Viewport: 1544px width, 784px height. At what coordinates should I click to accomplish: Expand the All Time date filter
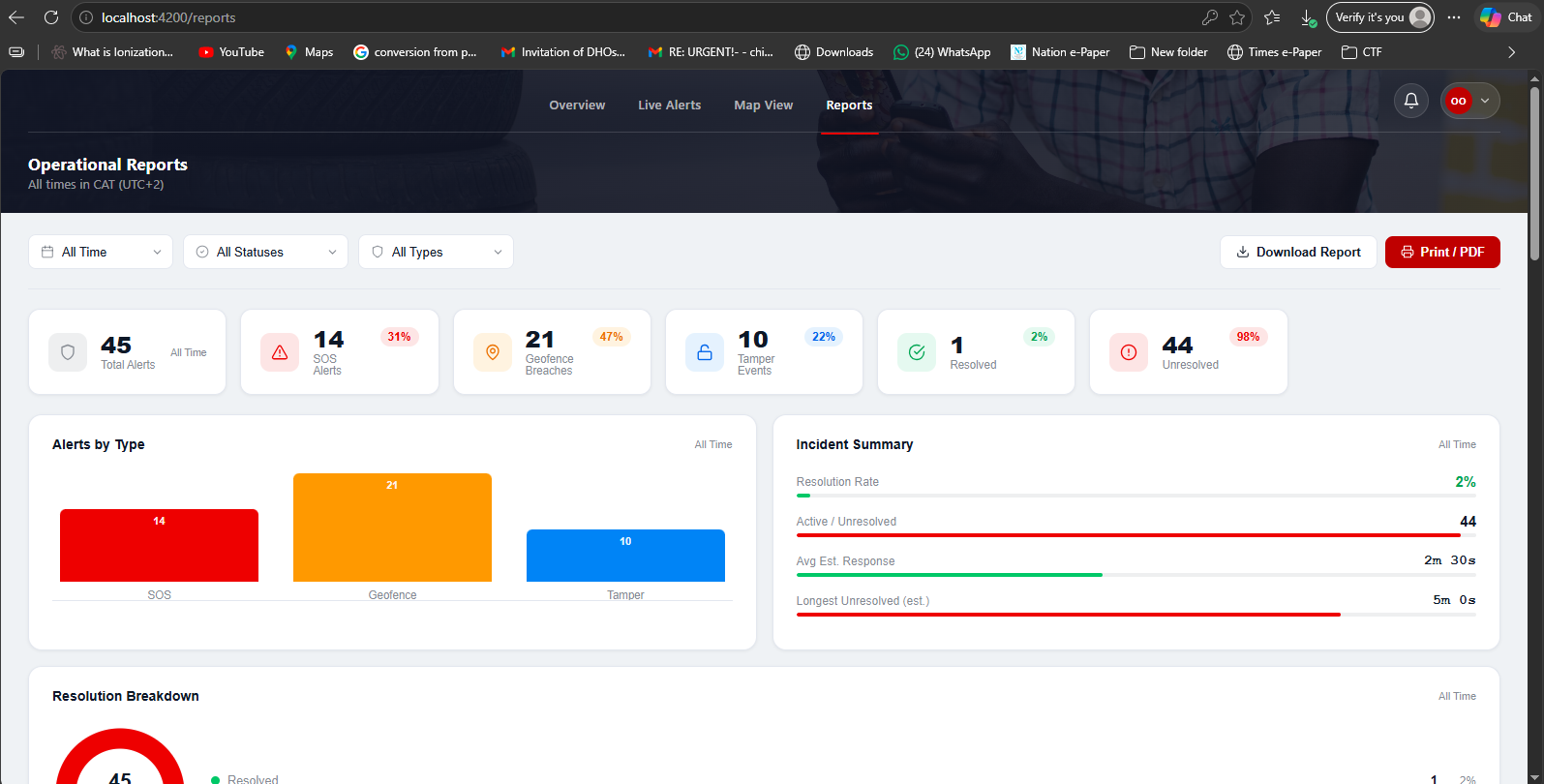point(101,252)
